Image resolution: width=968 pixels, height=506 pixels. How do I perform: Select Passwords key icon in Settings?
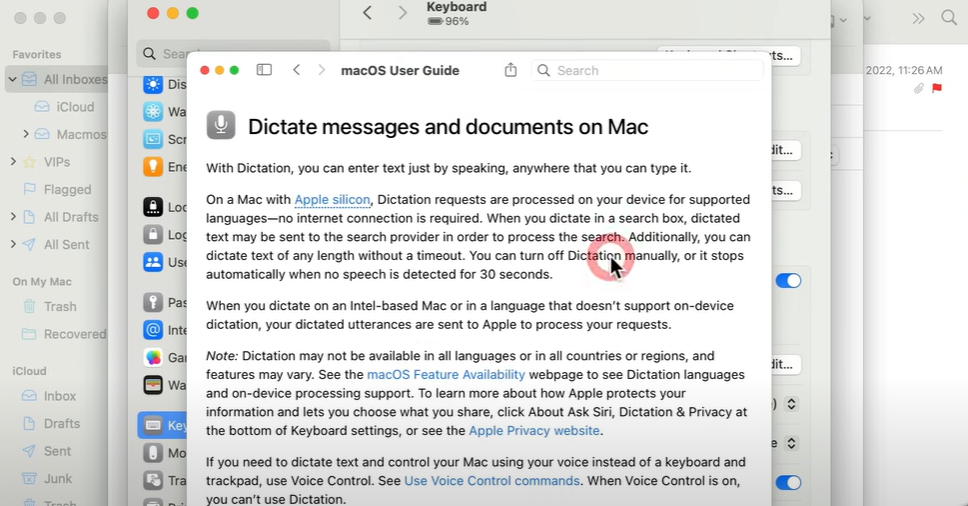[153, 302]
